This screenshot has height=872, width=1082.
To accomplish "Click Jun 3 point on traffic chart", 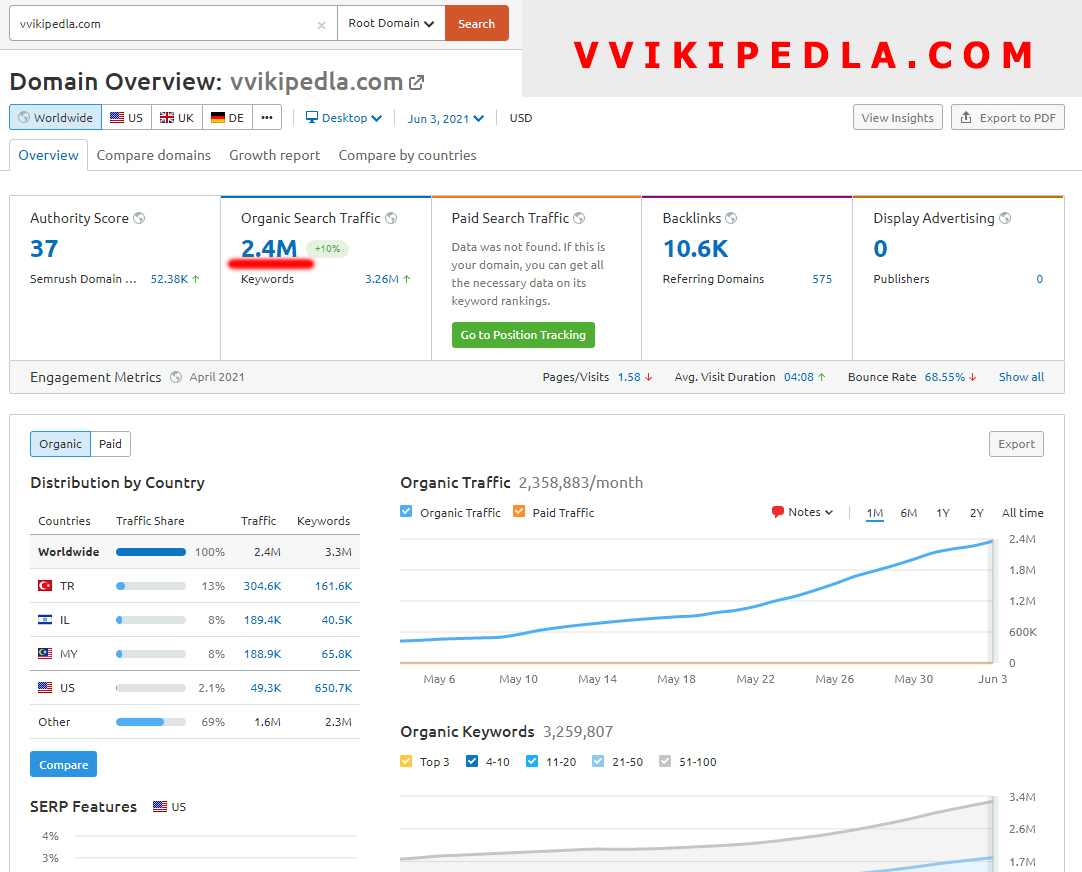I will (993, 541).
